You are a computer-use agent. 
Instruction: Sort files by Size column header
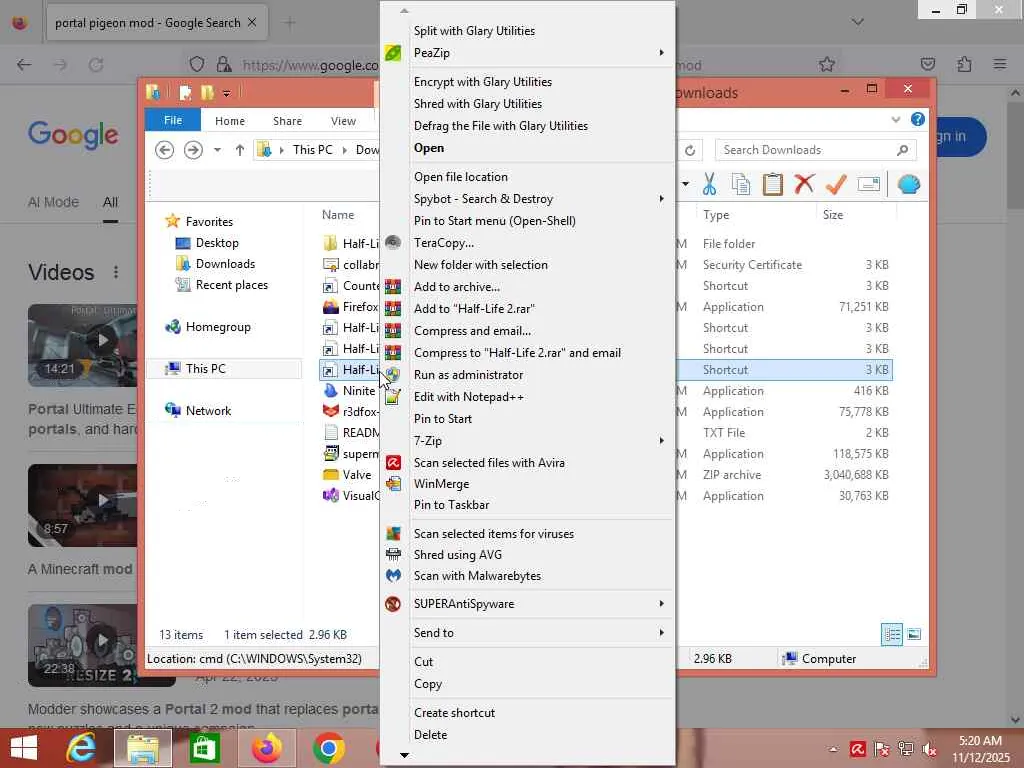[x=833, y=215]
